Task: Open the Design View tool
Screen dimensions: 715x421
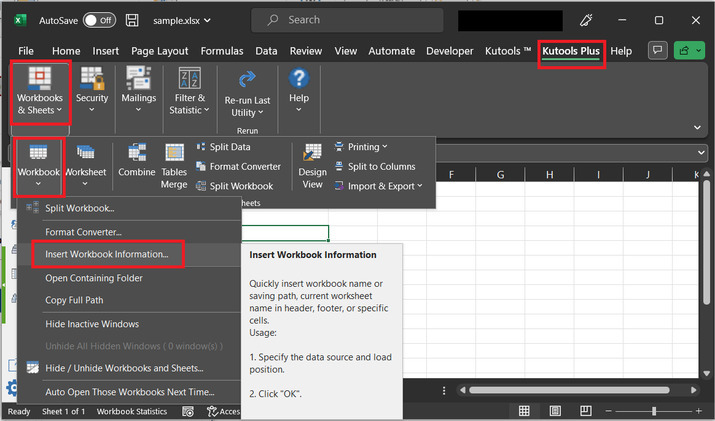Action: (x=312, y=165)
